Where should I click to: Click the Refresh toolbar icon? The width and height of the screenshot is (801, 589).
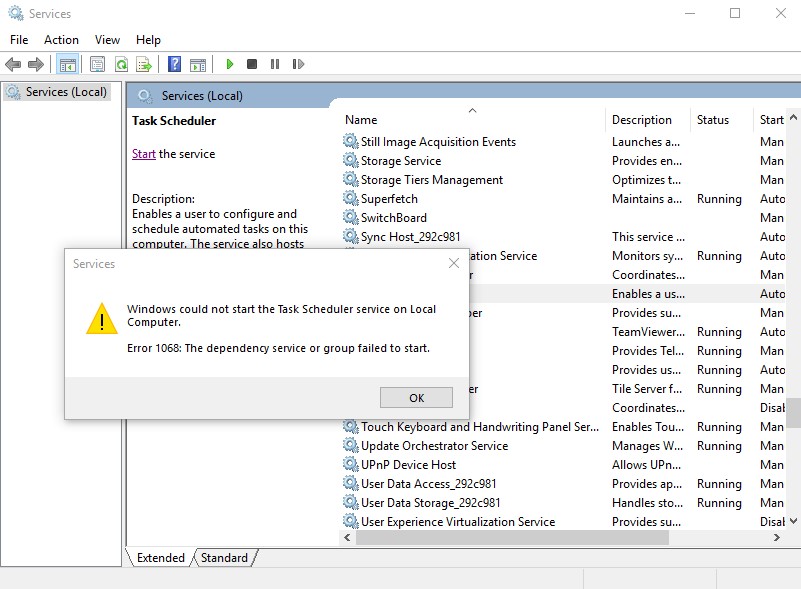(122, 64)
